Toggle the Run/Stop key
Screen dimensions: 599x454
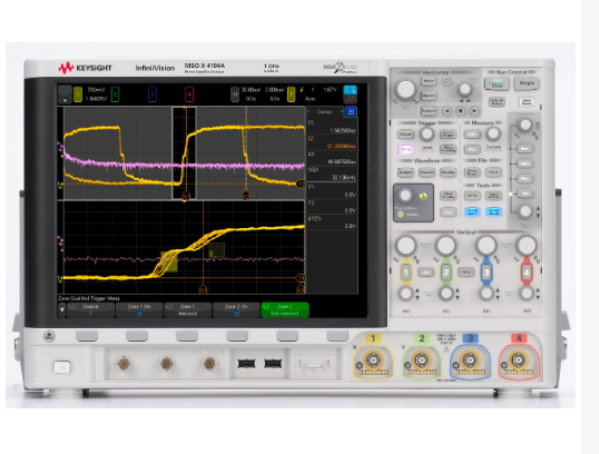point(497,83)
